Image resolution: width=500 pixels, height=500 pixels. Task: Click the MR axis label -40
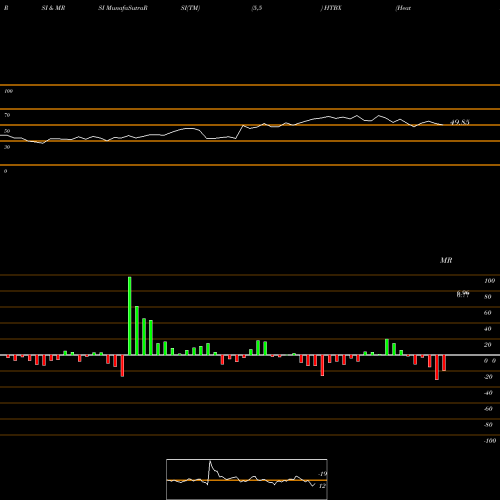488,393
